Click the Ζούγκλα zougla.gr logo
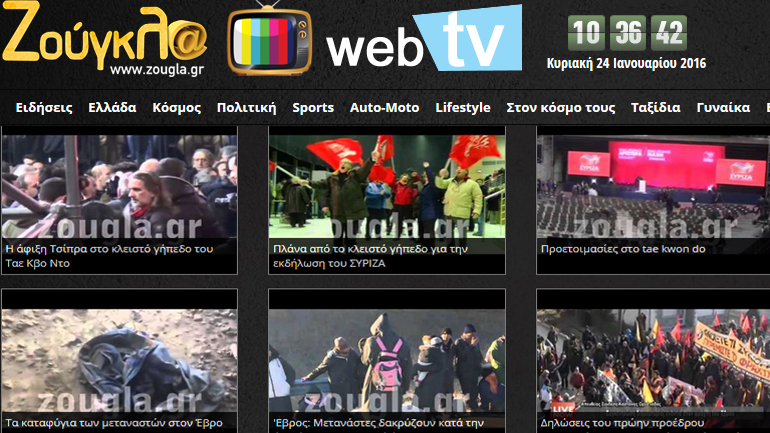770x433 pixels. point(105,39)
